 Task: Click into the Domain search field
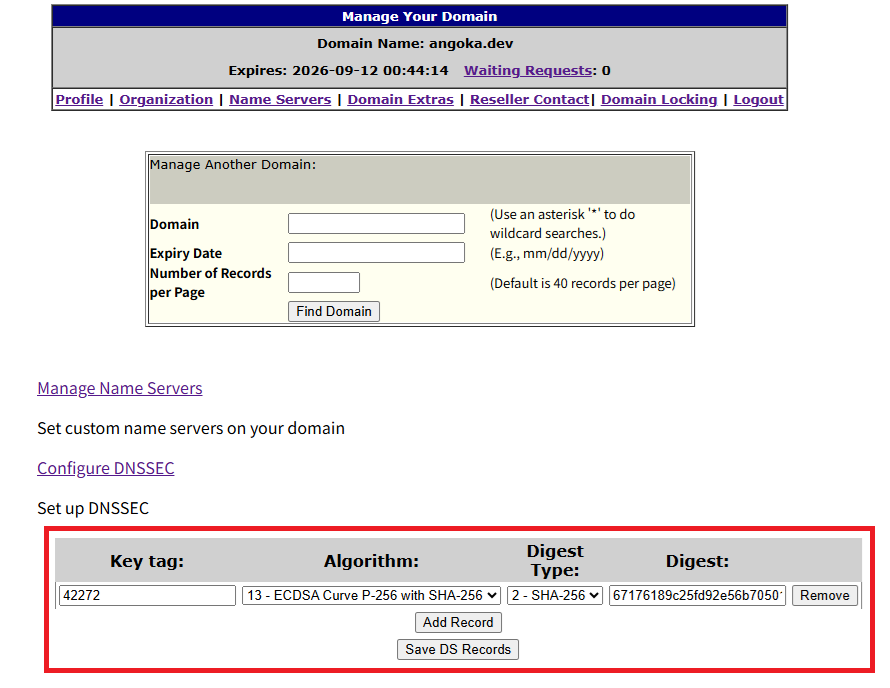(376, 224)
